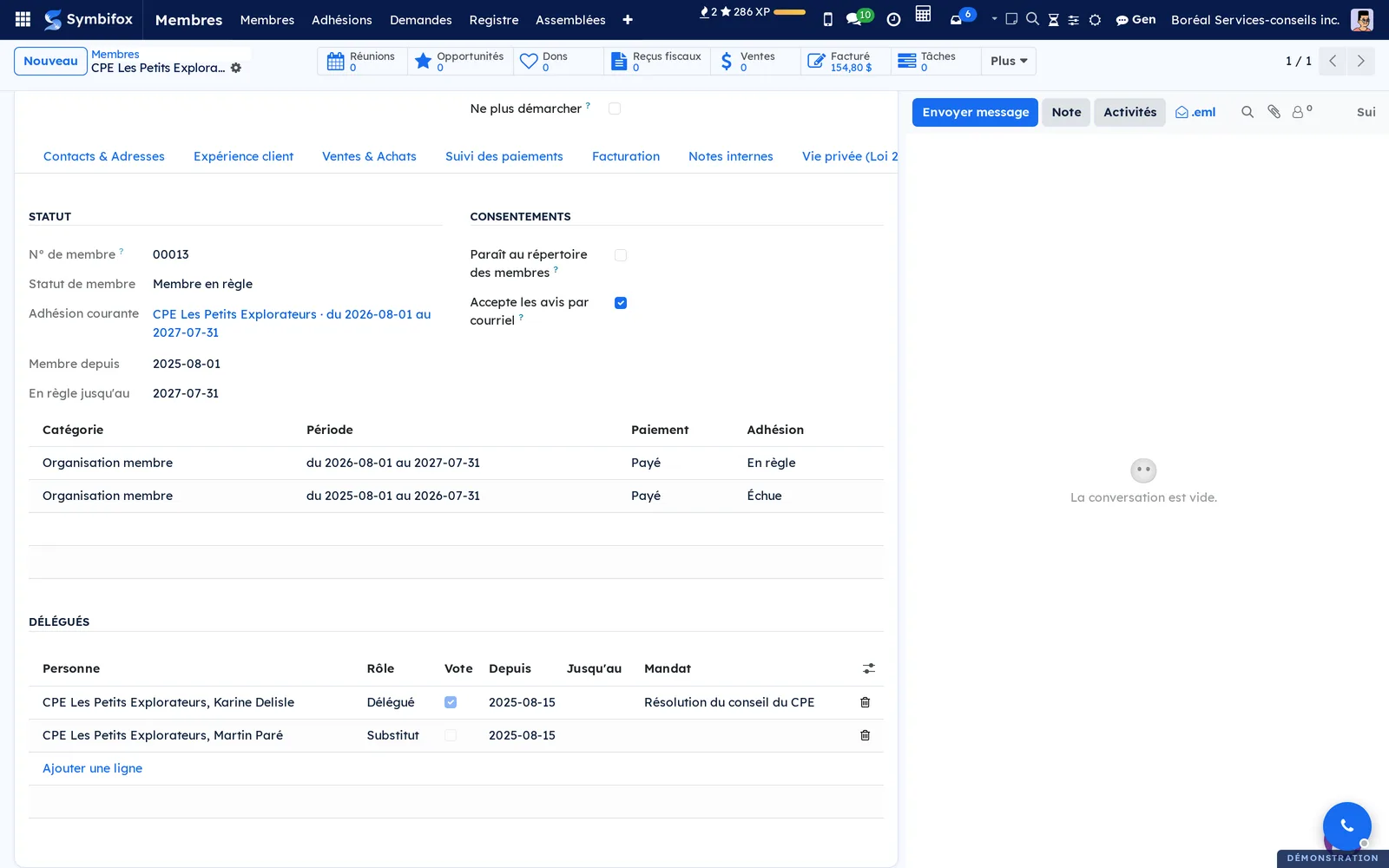
Task: Click the gear icon beside record name
Action: coord(236,68)
